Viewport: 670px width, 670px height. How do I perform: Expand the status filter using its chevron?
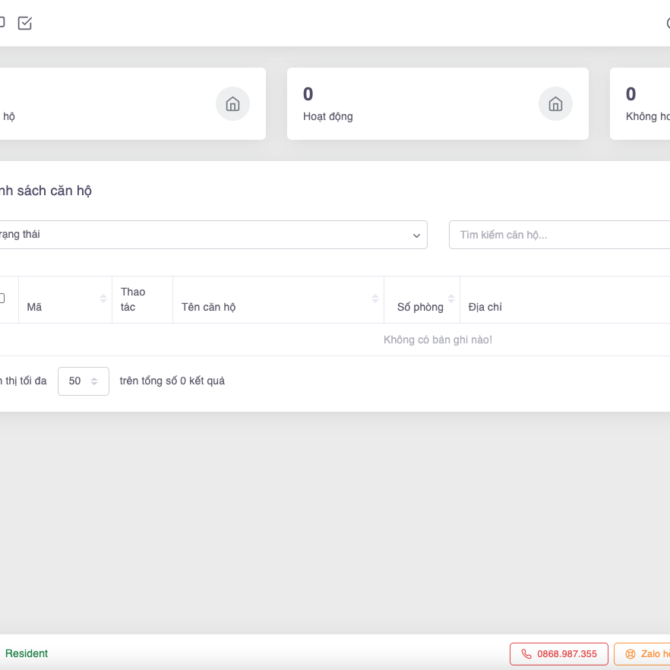pyautogui.click(x=416, y=236)
